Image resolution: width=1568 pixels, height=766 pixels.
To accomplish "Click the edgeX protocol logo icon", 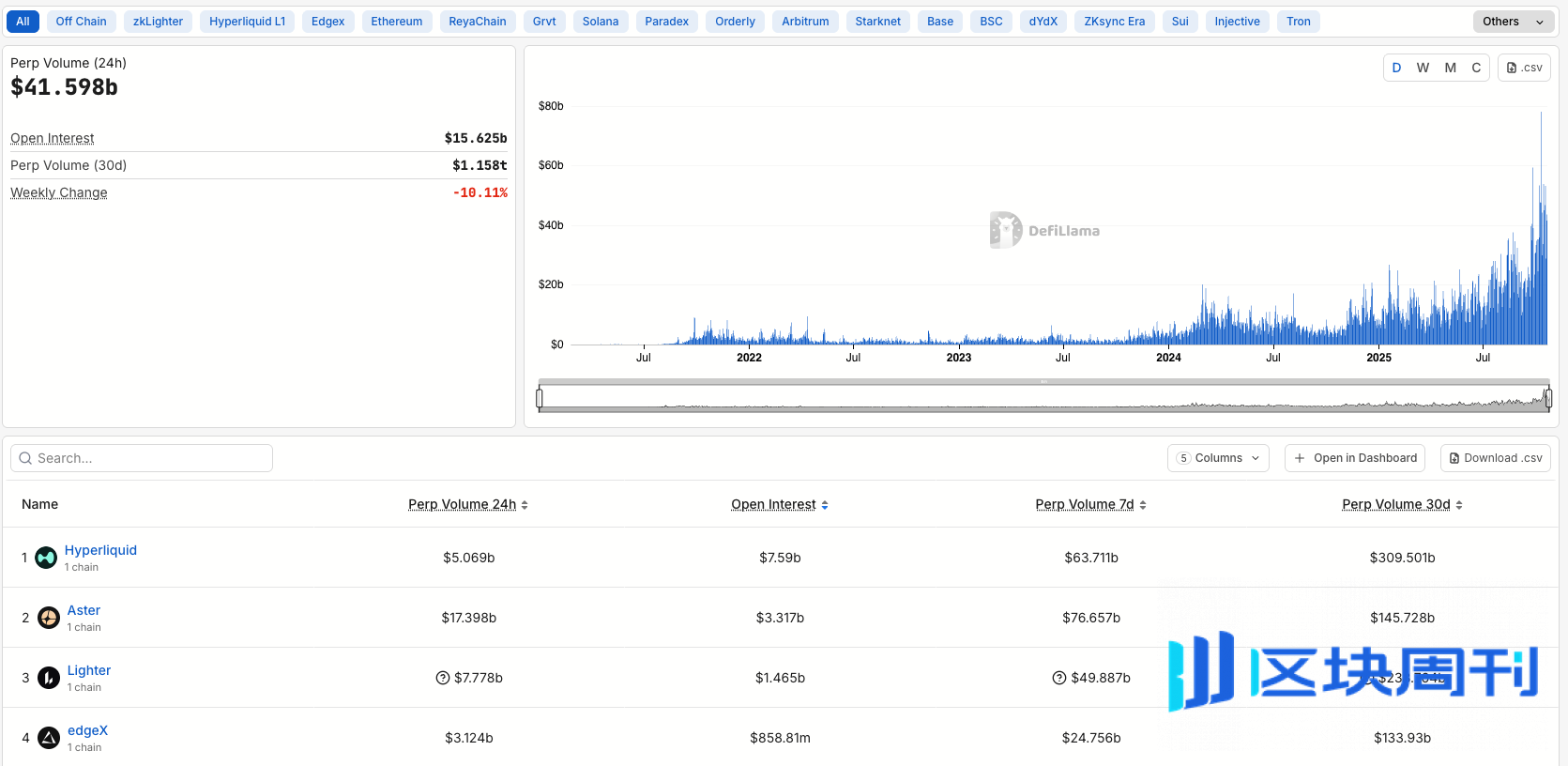I will pyautogui.click(x=49, y=738).
